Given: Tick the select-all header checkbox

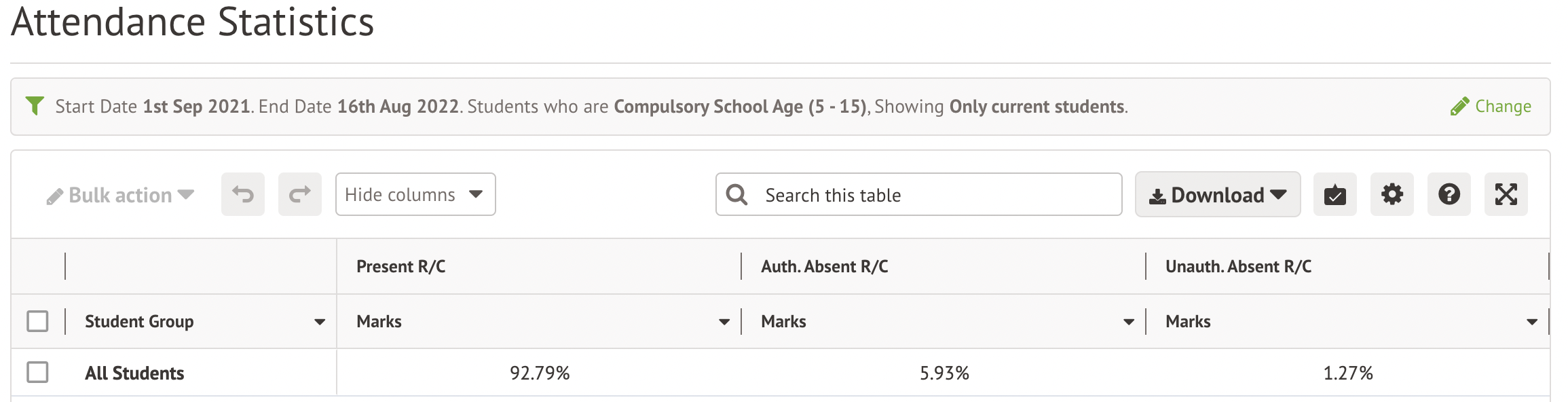Looking at the screenshot, I should (x=37, y=321).
